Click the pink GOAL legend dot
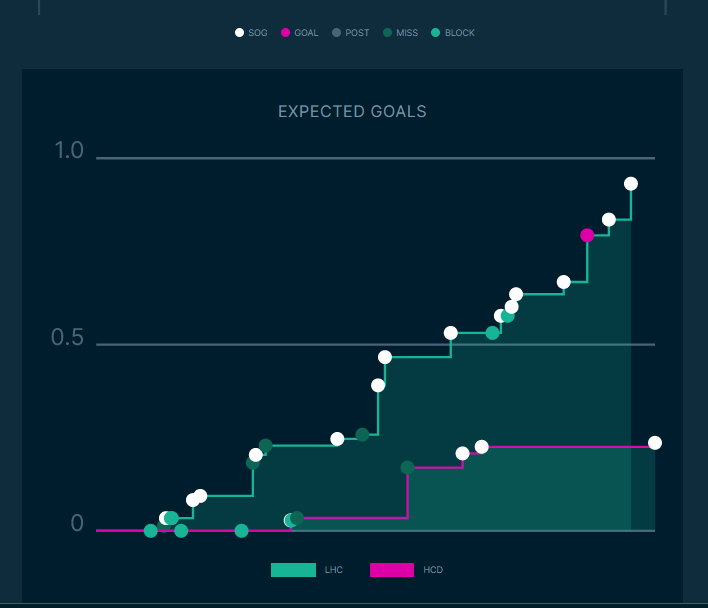 (x=286, y=33)
